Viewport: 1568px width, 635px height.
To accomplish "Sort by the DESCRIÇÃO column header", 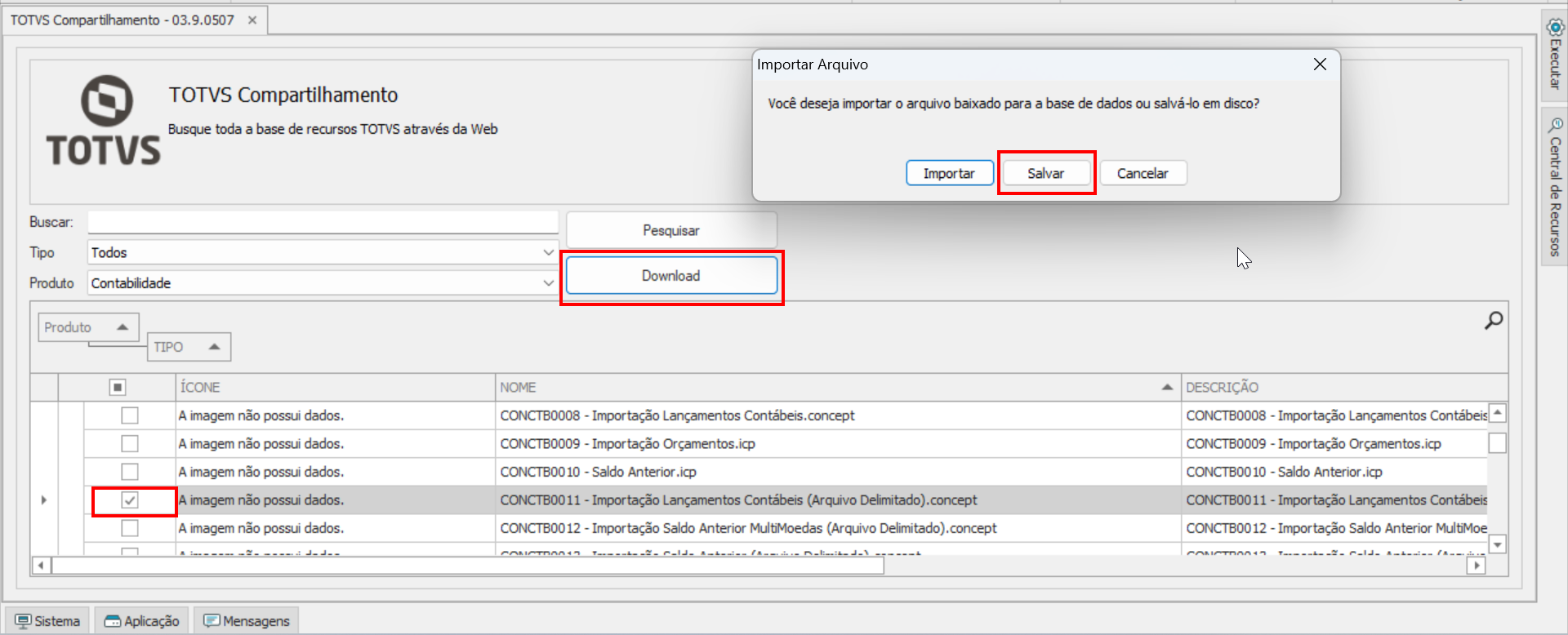I will tap(1343, 387).
